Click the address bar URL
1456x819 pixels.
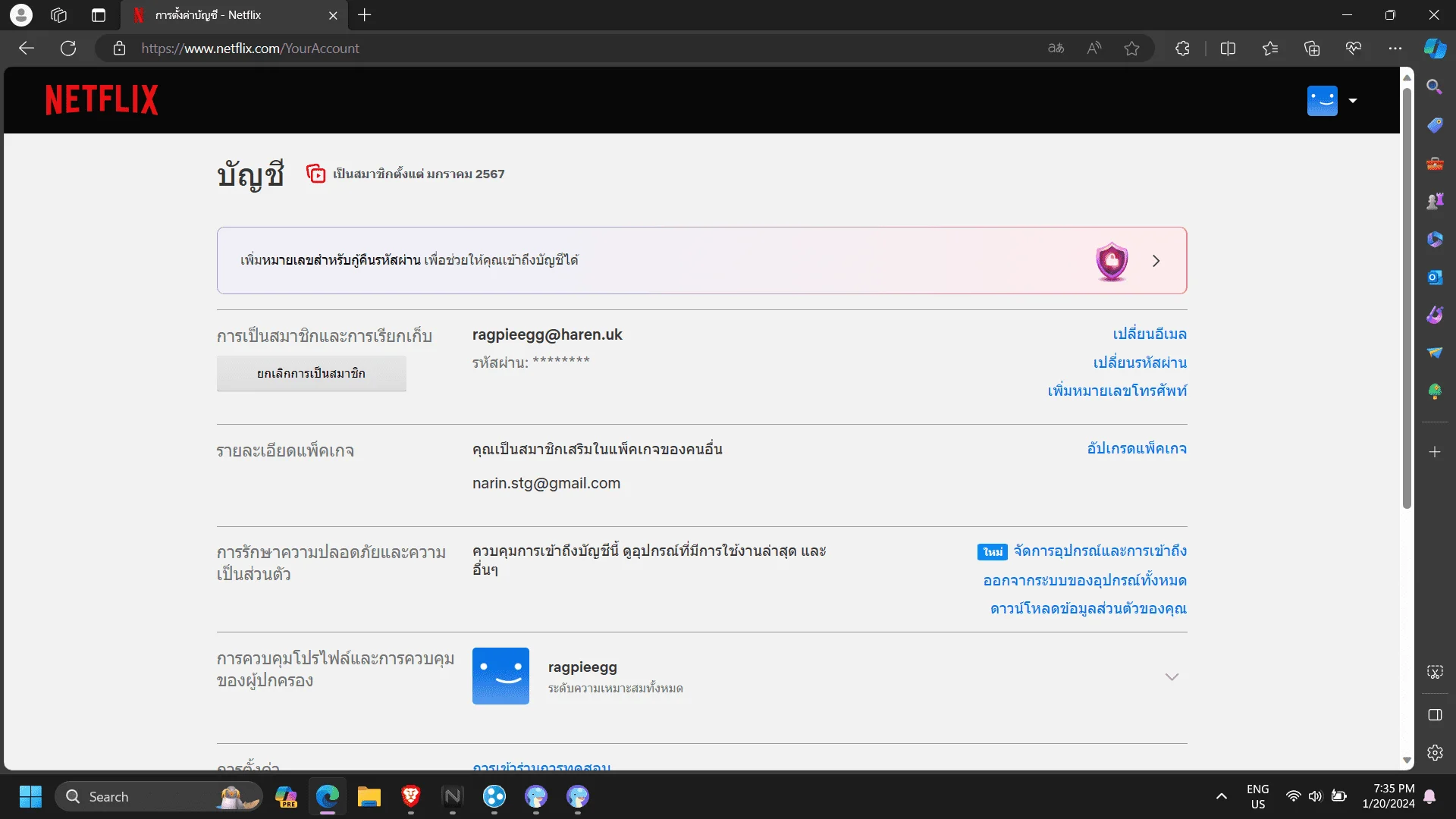[x=250, y=49]
